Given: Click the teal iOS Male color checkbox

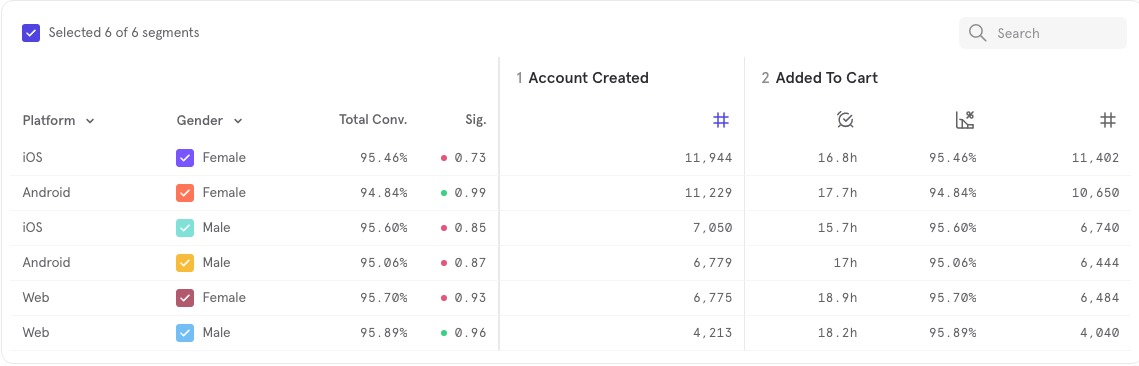Looking at the screenshot, I should [185, 227].
